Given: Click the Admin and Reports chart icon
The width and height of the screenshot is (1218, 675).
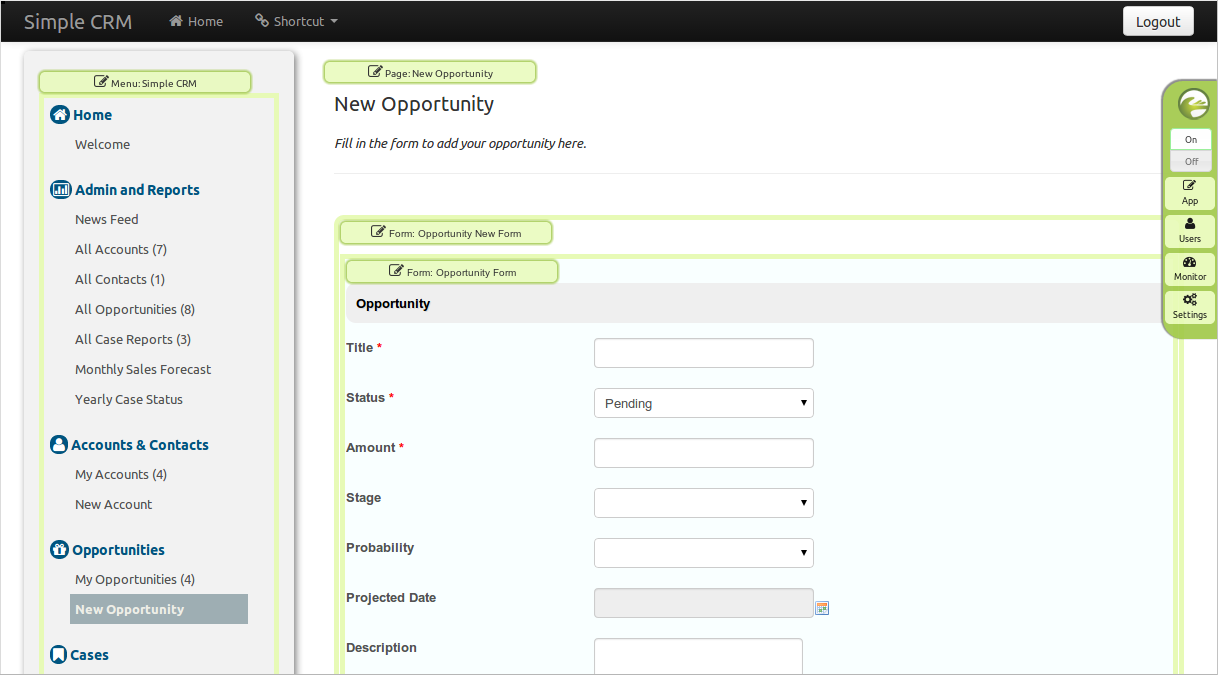Looking at the screenshot, I should [60, 190].
